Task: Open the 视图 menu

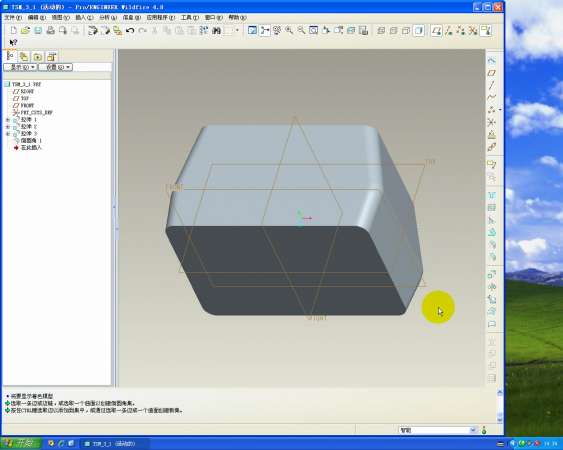Action: (x=60, y=18)
